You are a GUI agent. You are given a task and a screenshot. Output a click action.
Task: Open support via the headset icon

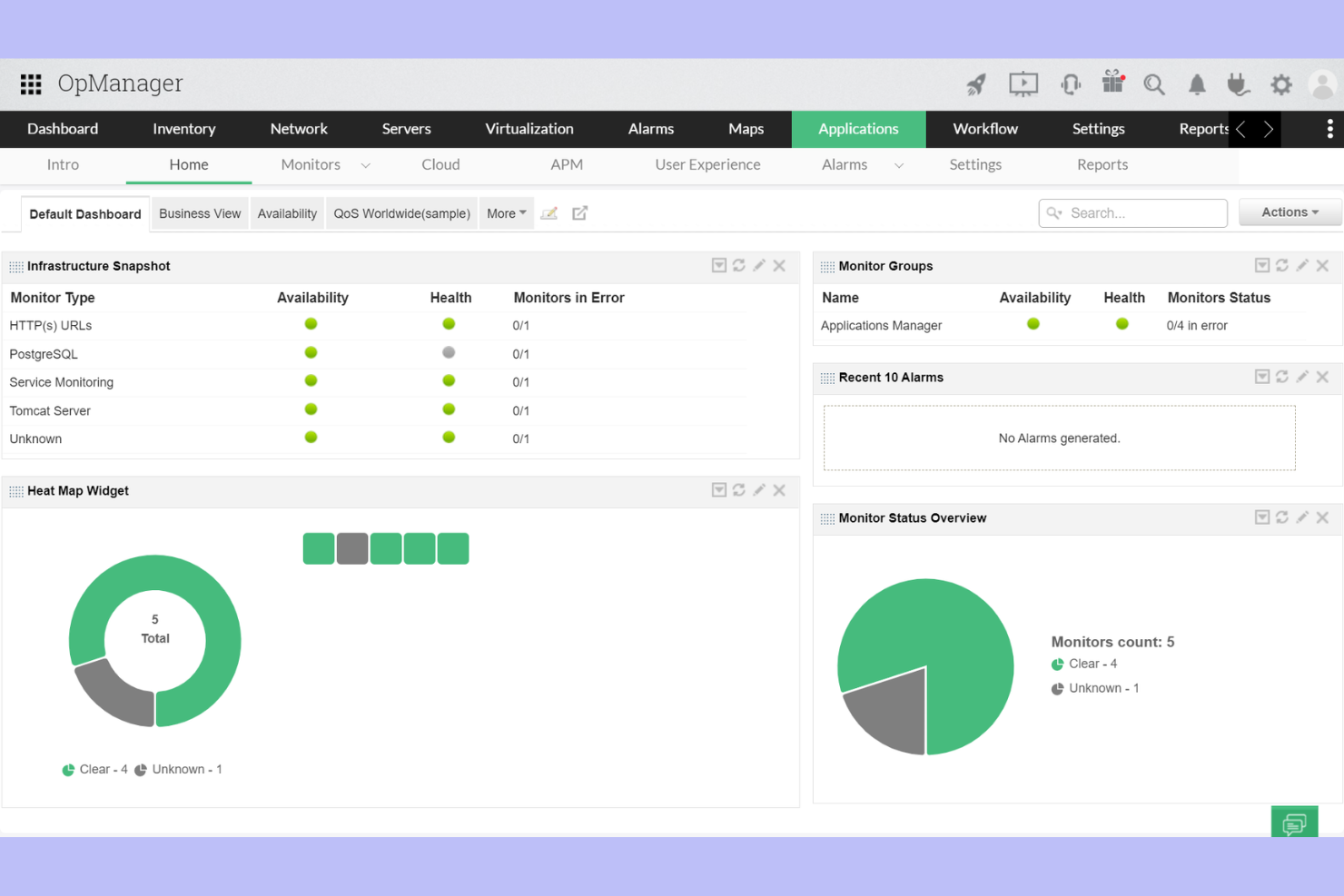tap(1071, 84)
